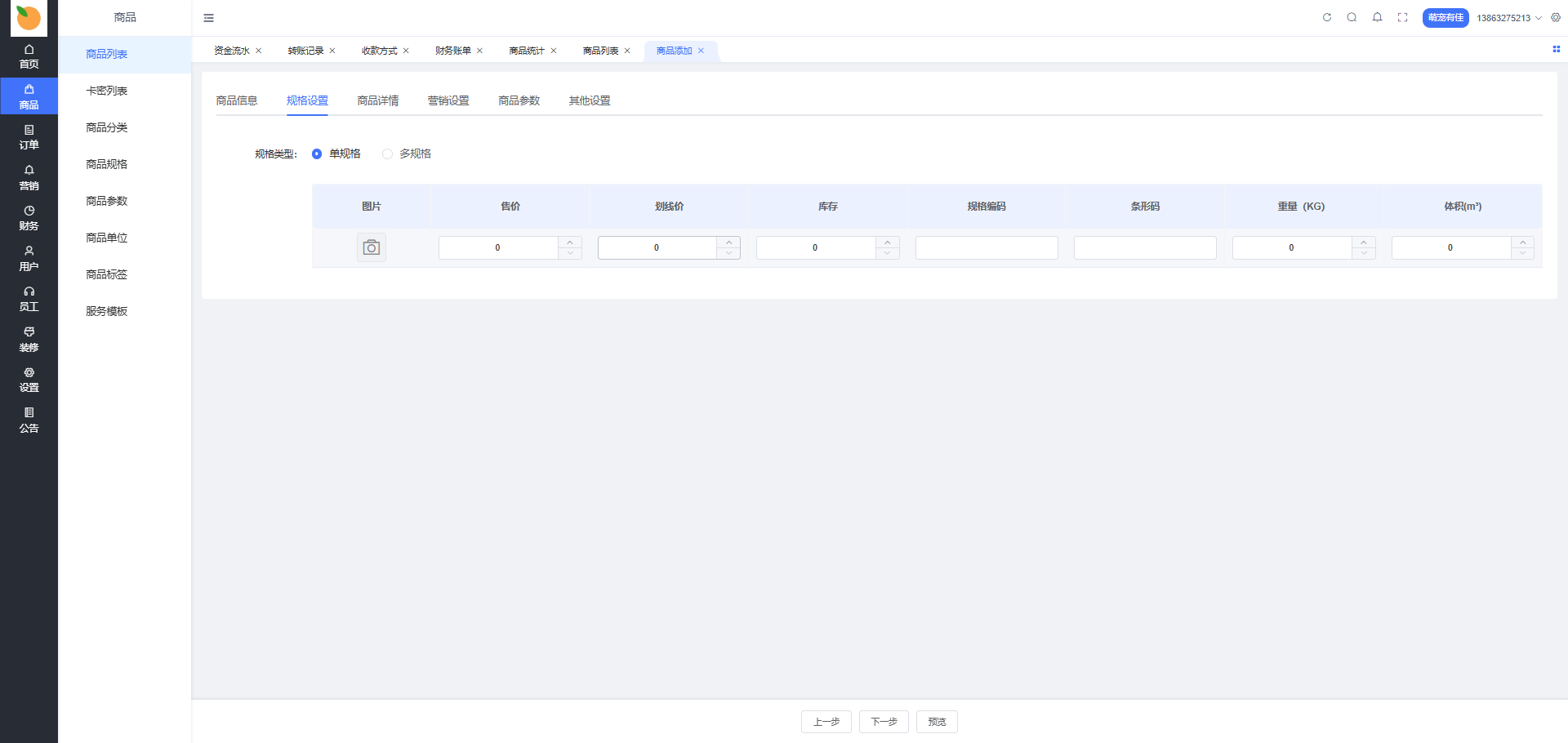The height and width of the screenshot is (743, 1568).
Task: Open 设置 settings section in sidebar
Action: point(29,380)
